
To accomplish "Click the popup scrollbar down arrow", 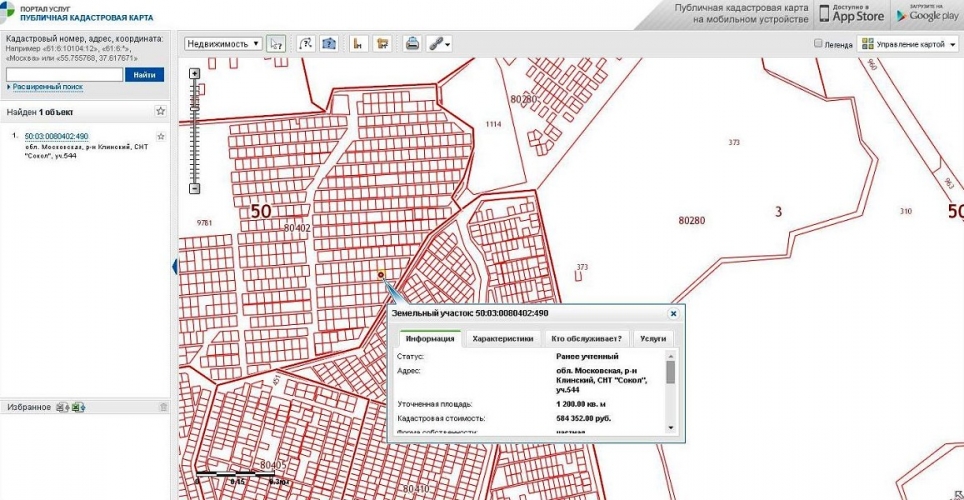I will coord(671,427).
